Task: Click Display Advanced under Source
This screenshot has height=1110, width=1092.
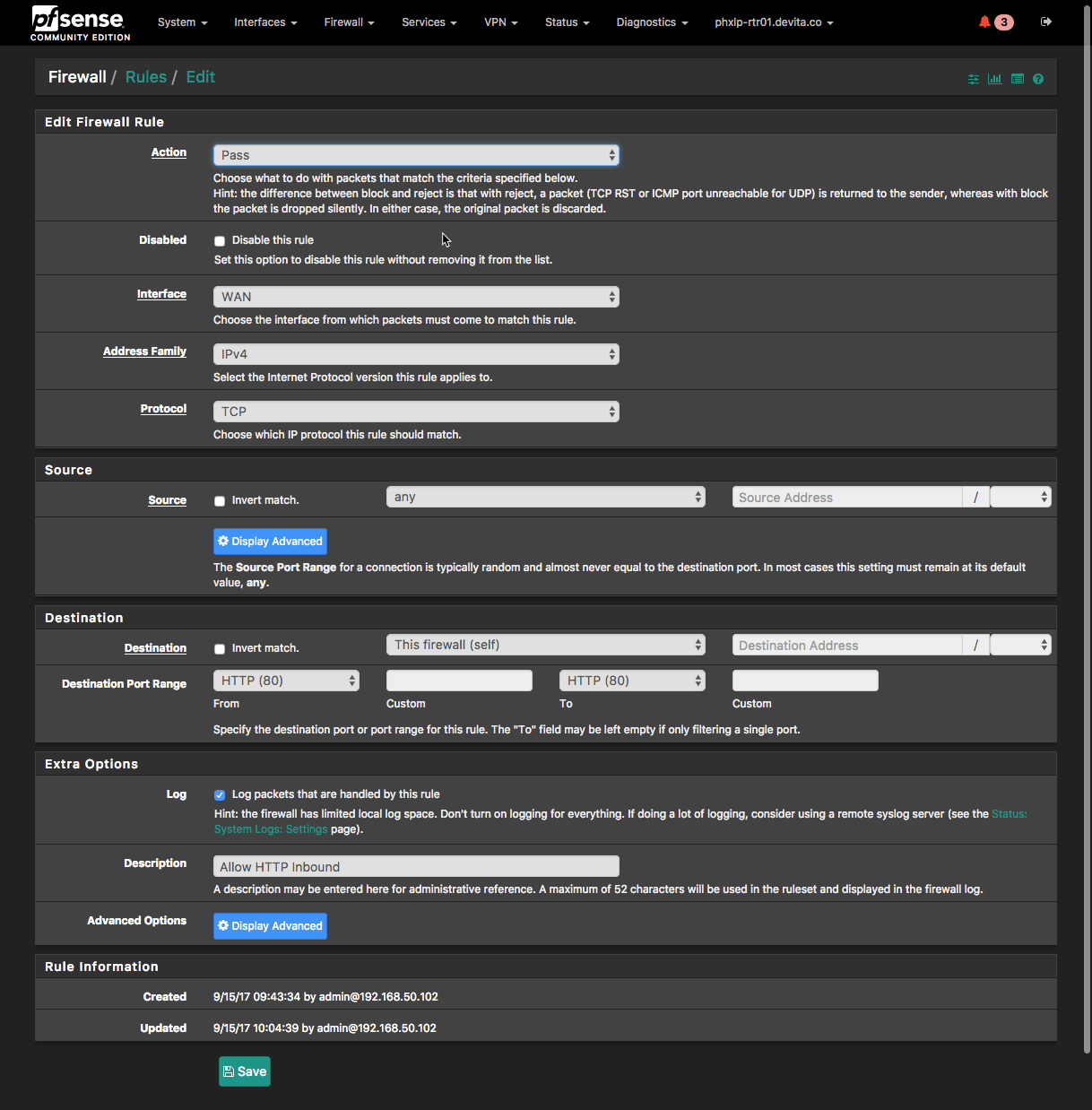Action: (270, 542)
